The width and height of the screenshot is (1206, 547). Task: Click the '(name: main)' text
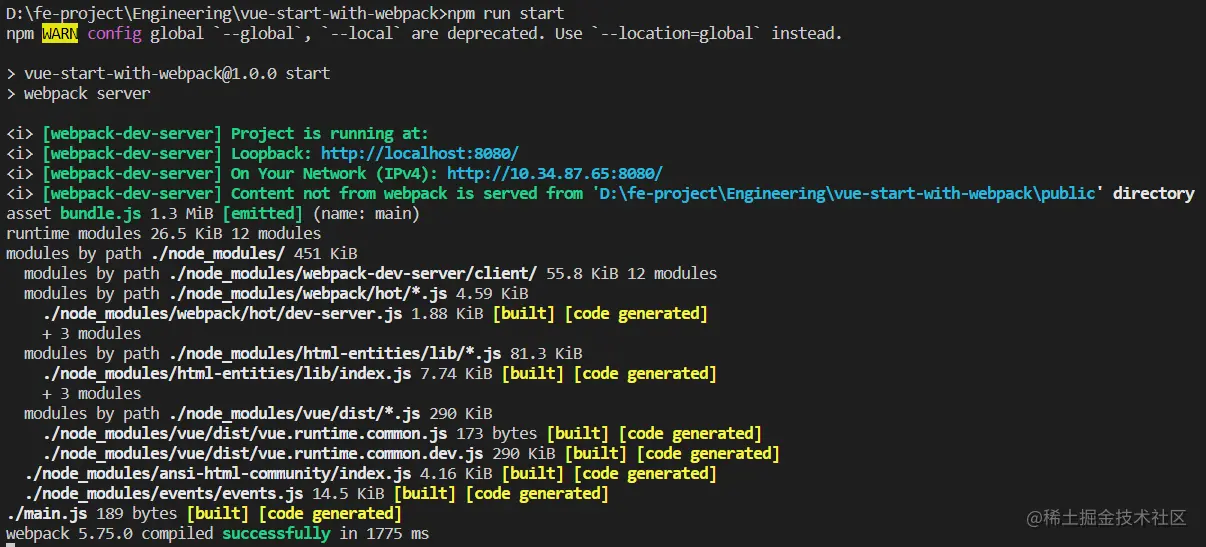click(x=366, y=213)
